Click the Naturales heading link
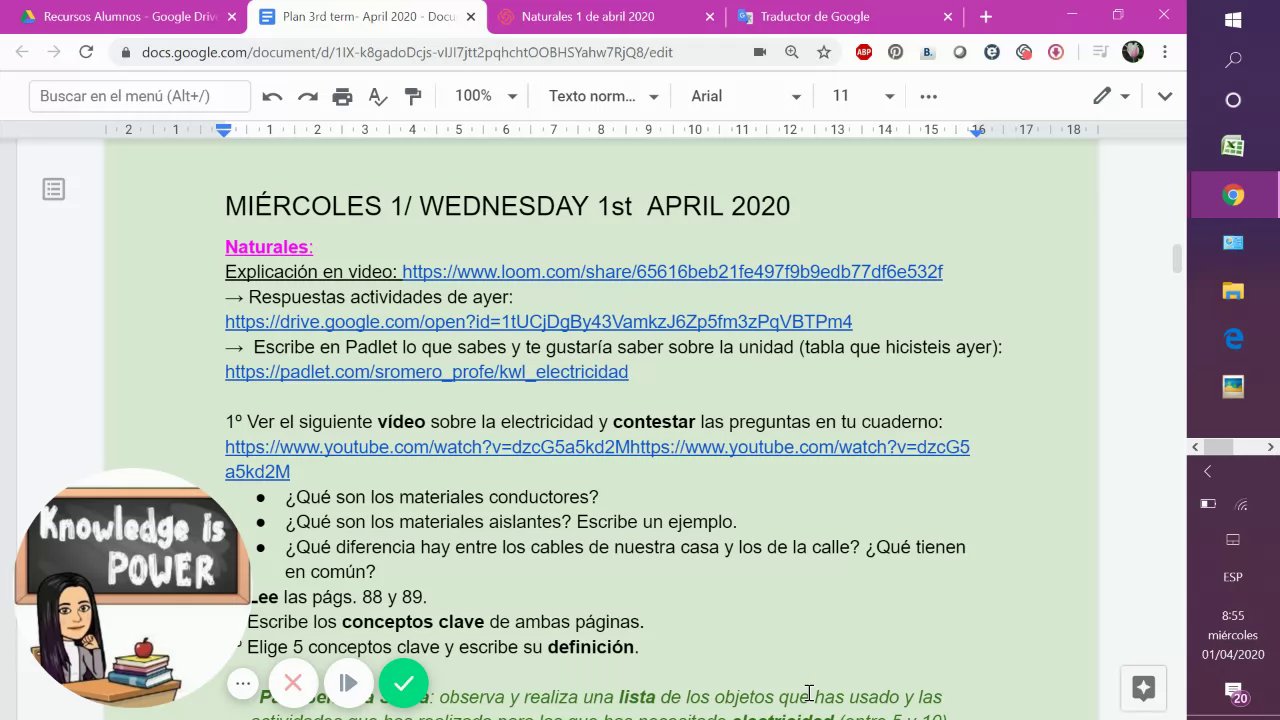Image resolution: width=1280 pixels, height=720 pixels. [268, 247]
